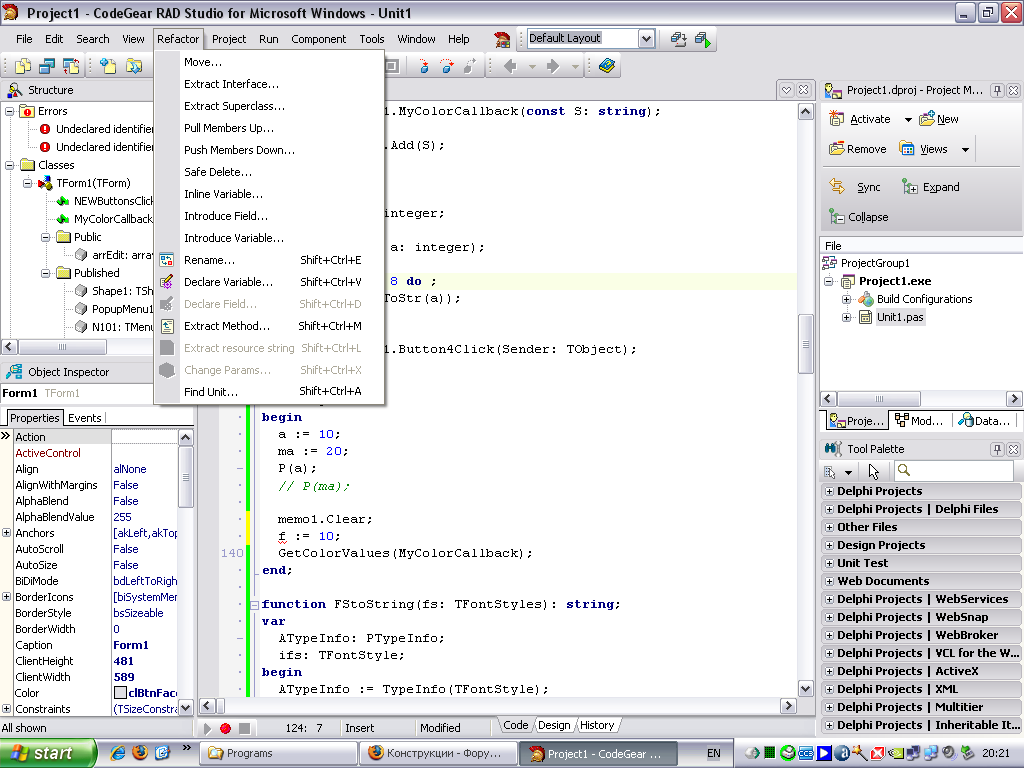Click New project icon in Project Manager
The image size is (1024, 768).
(927, 119)
